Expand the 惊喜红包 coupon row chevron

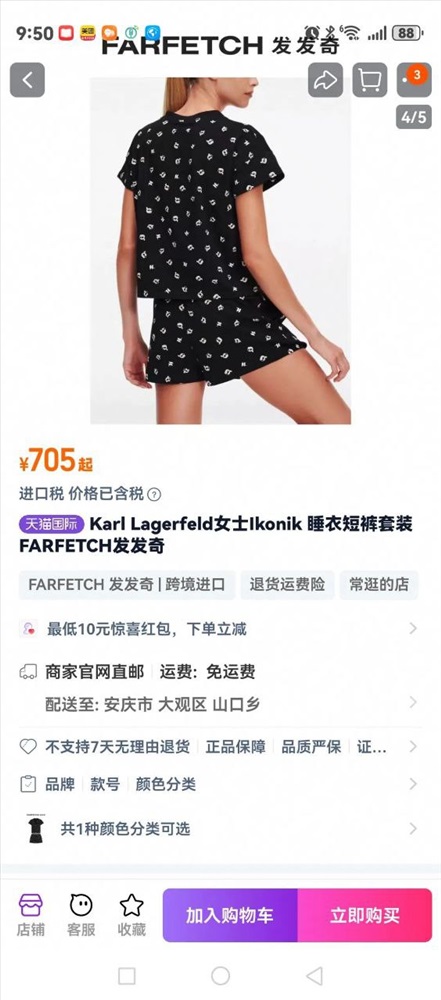(x=413, y=629)
